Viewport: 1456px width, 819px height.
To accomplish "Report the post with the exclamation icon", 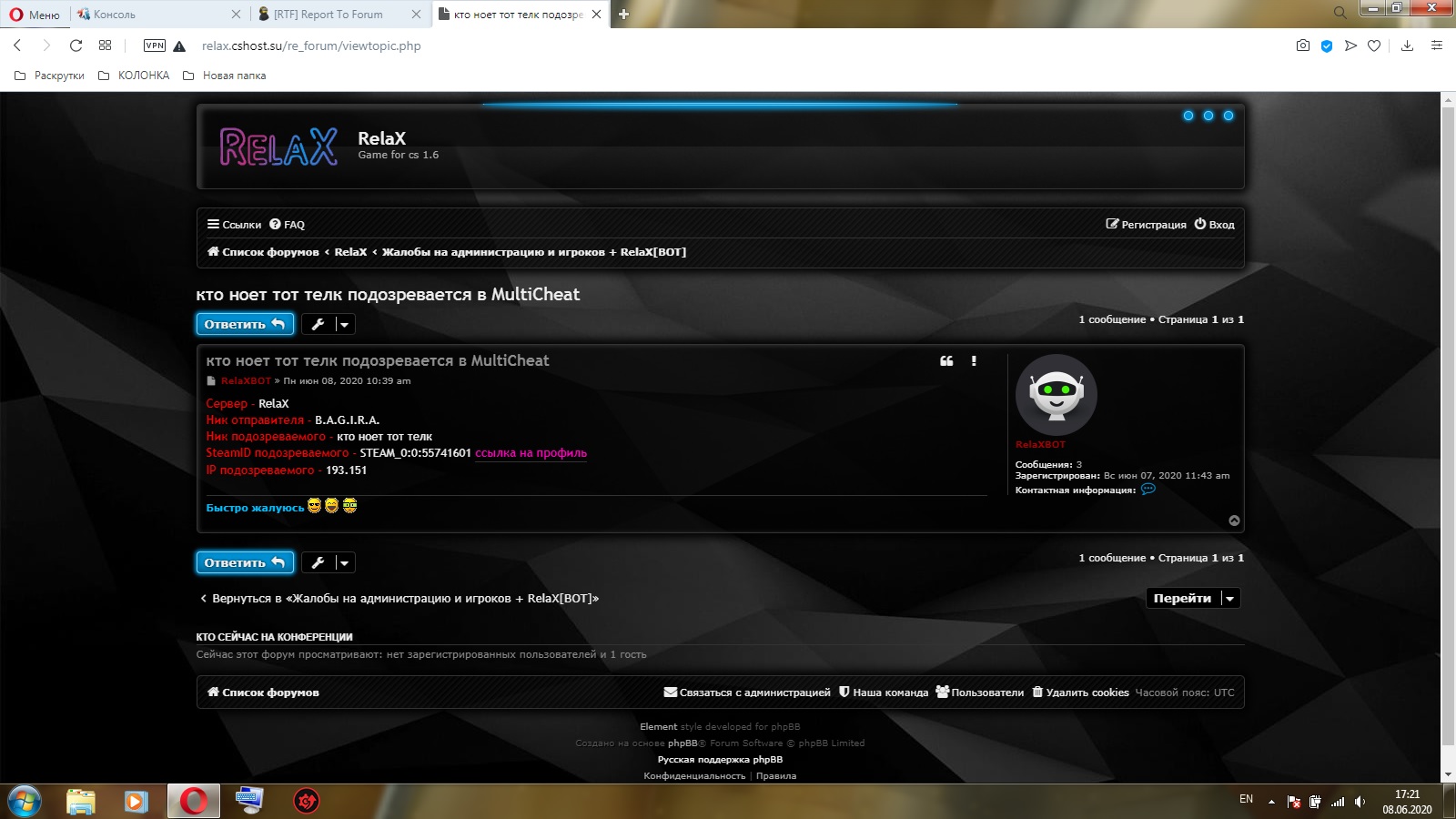I will (974, 361).
